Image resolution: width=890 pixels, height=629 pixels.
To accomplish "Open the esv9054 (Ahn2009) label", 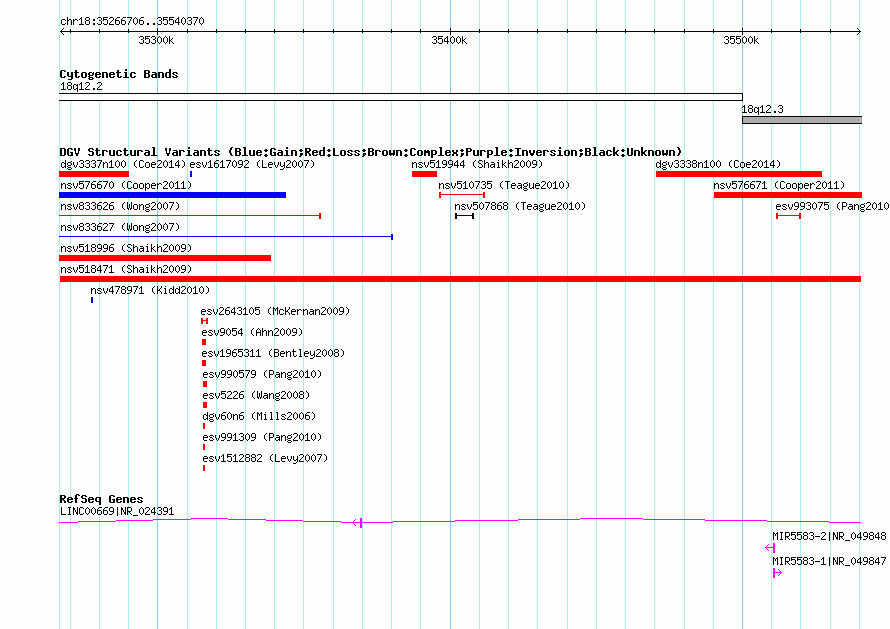I will 252,332.
